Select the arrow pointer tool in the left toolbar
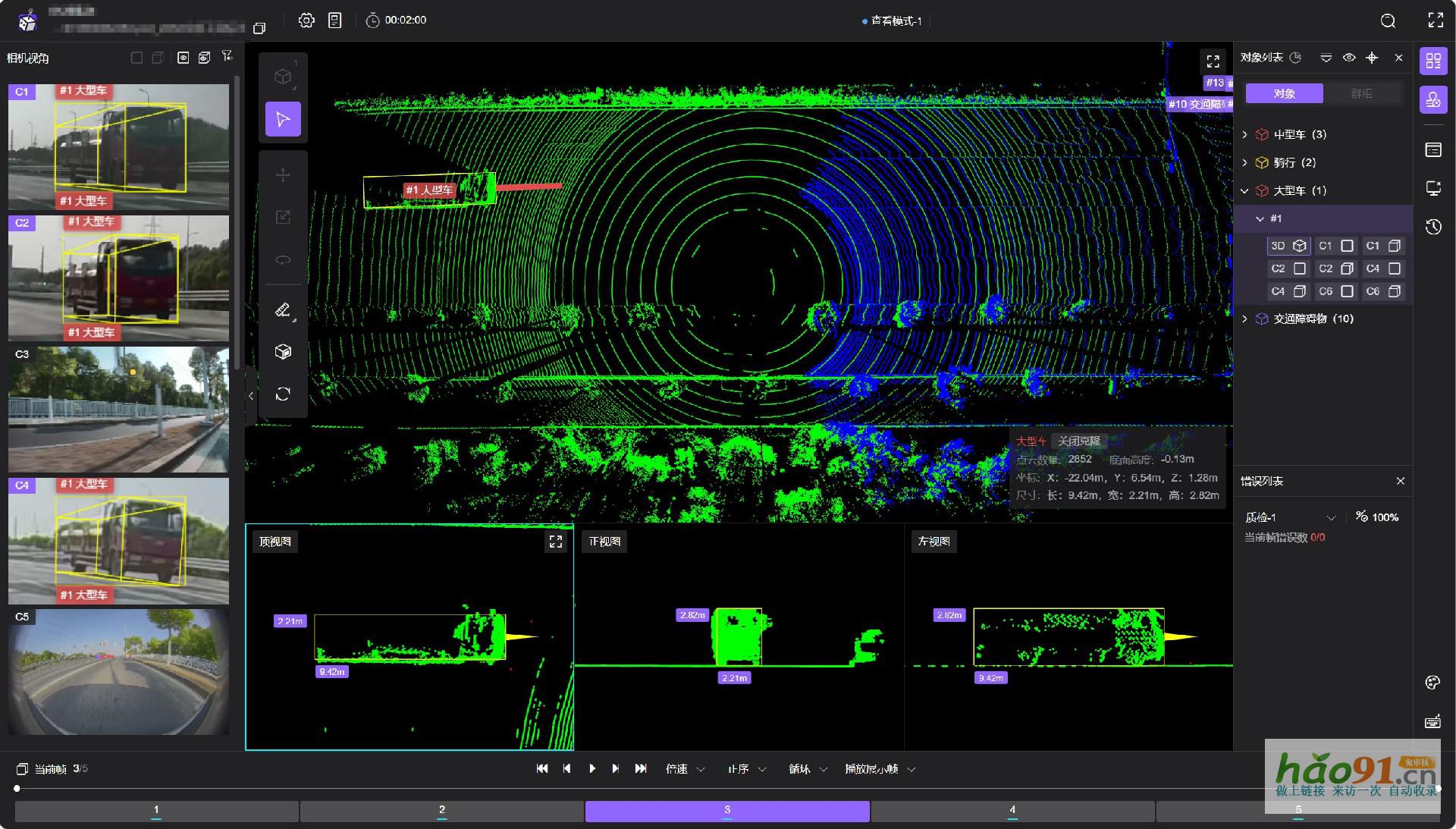The width and height of the screenshot is (1456, 829). [x=283, y=119]
